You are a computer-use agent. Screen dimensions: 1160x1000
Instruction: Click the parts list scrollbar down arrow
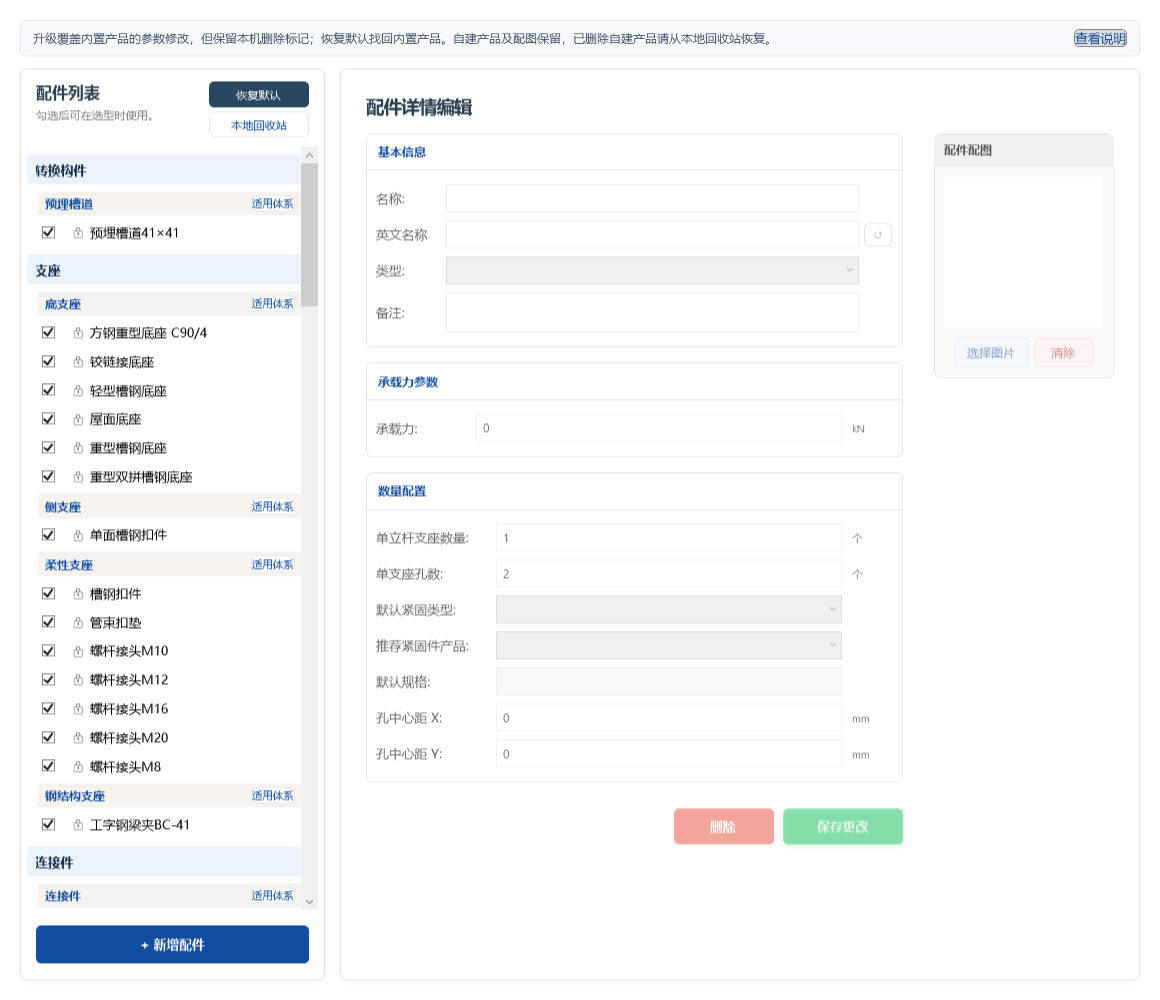coord(309,902)
